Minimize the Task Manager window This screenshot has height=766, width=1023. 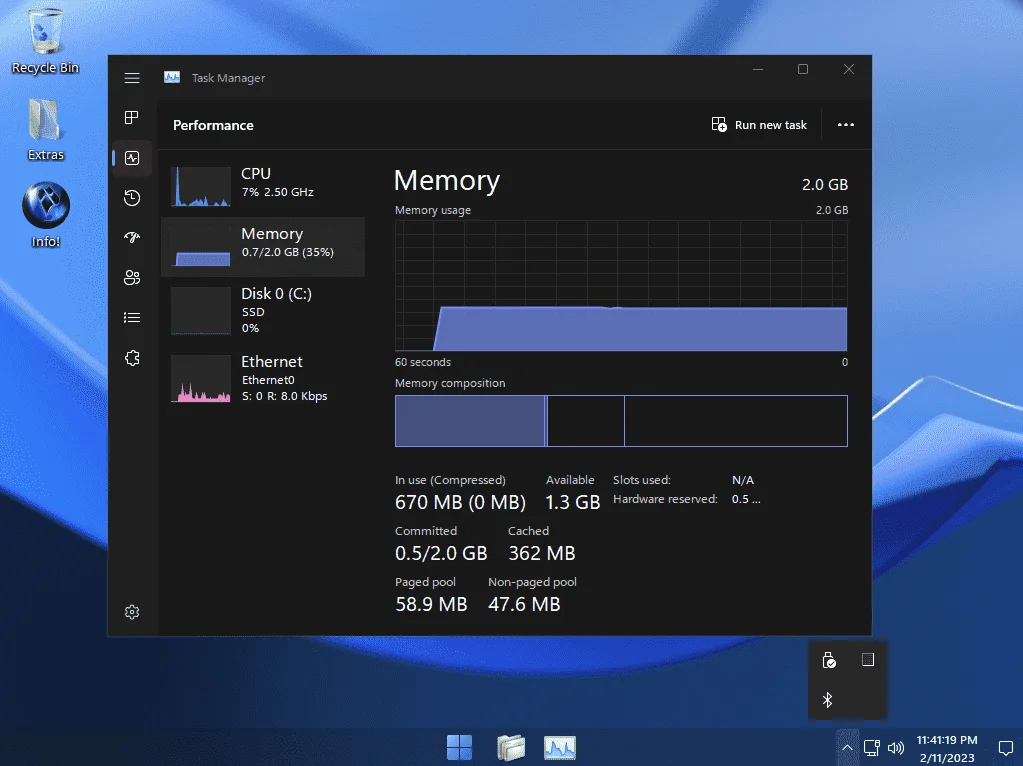click(758, 69)
